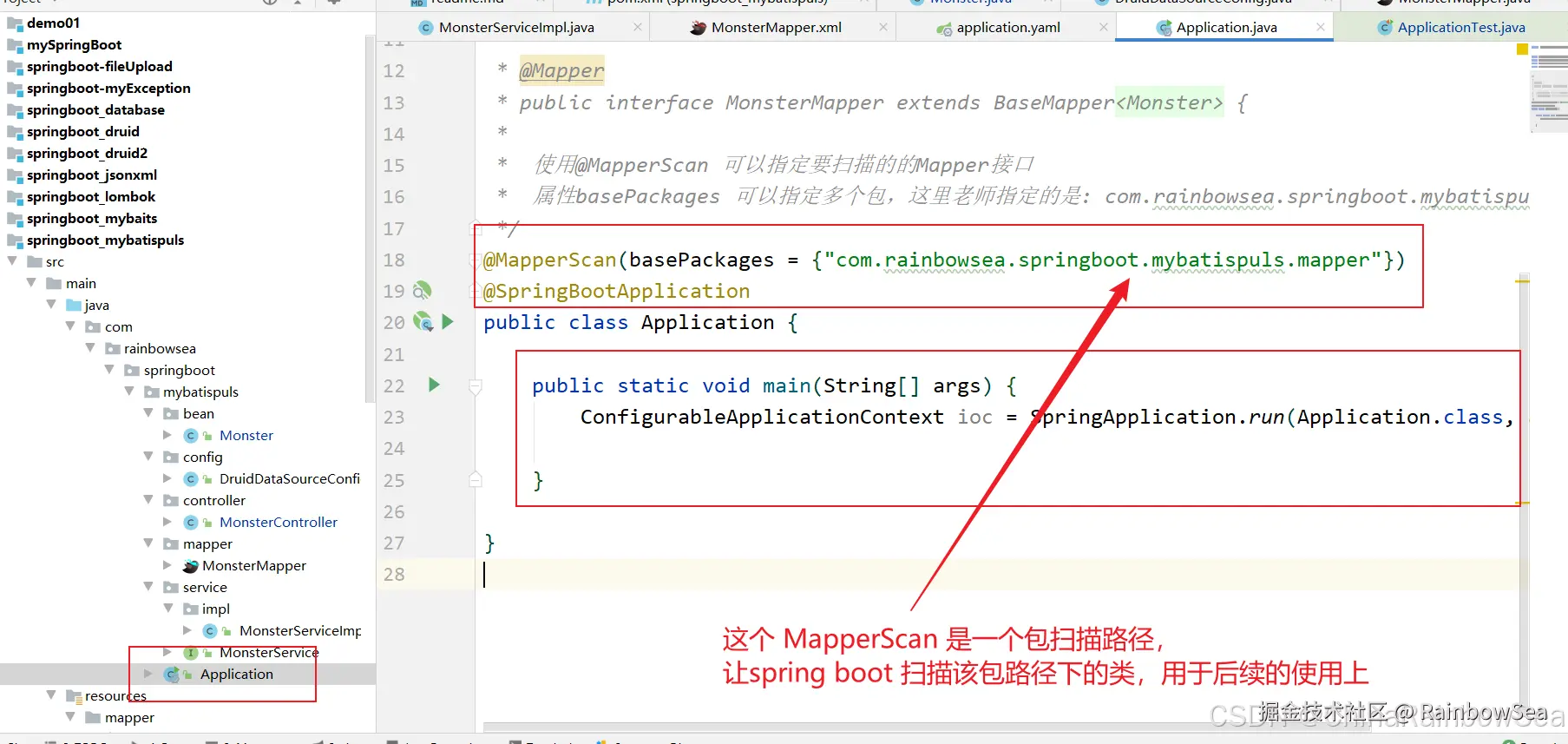Image resolution: width=1568 pixels, height=744 pixels.
Task: Close the Application.java tab
Action: [x=1321, y=27]
